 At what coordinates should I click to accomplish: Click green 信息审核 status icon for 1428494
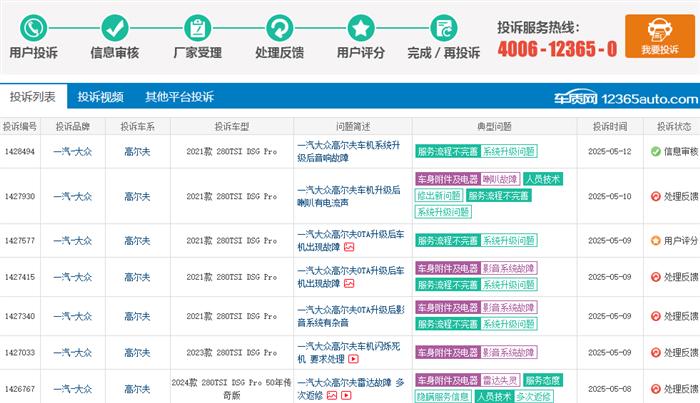(655, 152)
